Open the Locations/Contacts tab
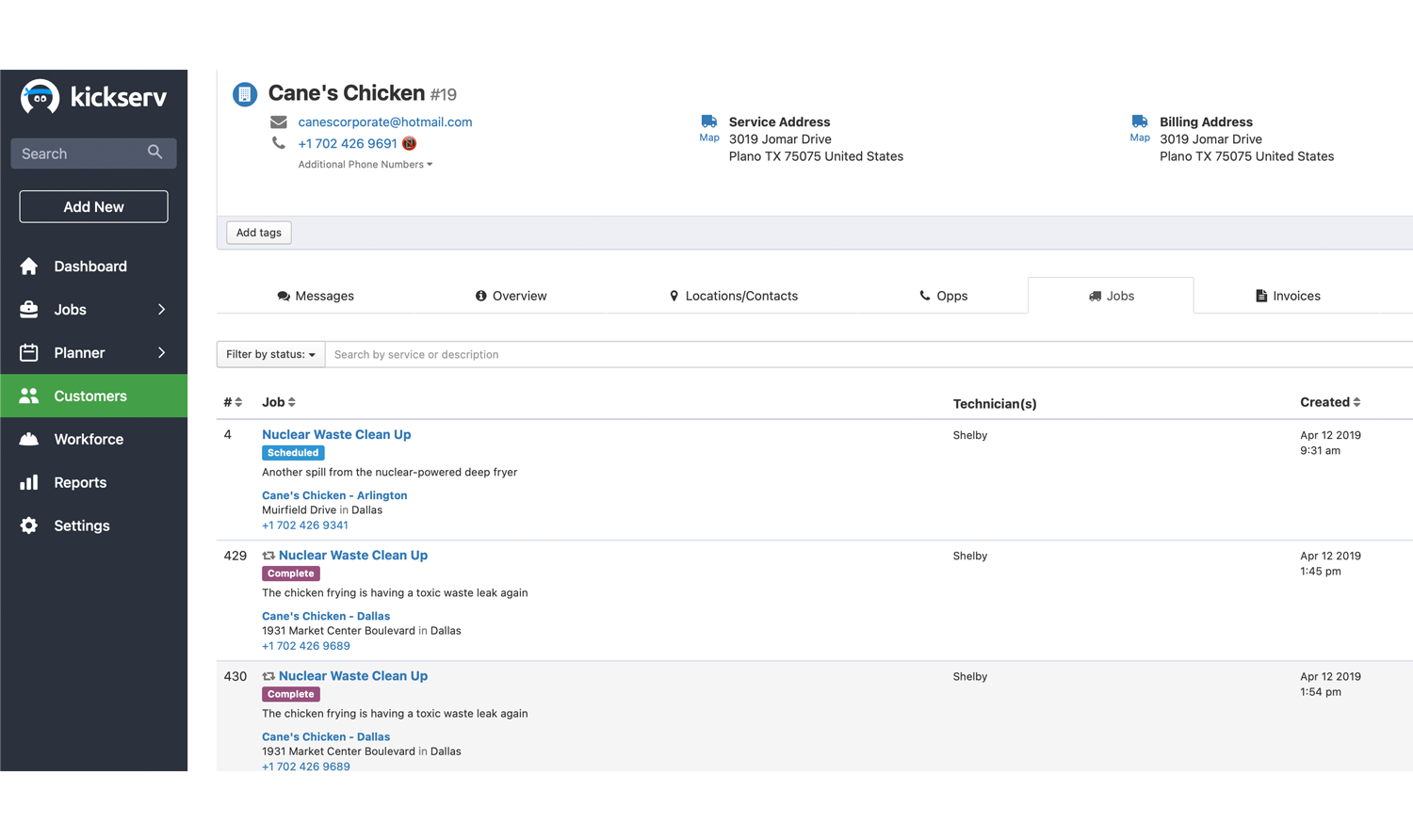 [x=734, y=296]
